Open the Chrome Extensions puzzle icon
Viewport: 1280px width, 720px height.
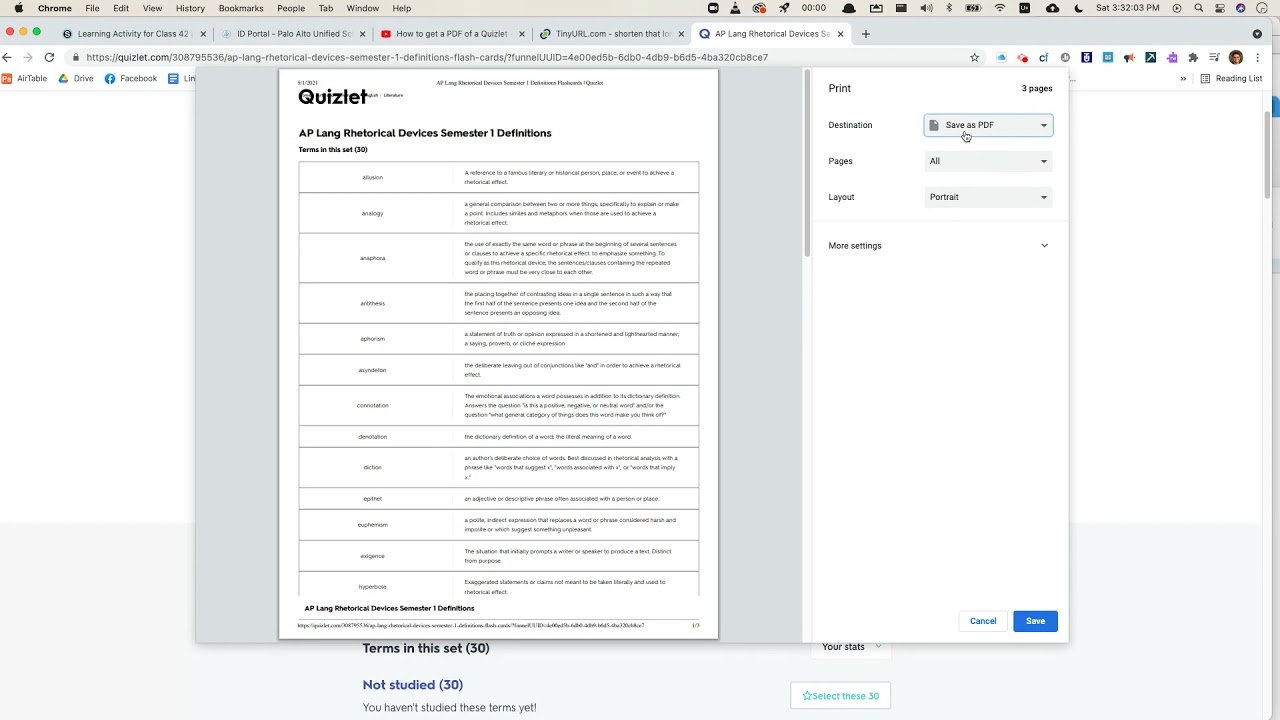pyautogui.click(x=1193, y=58)
